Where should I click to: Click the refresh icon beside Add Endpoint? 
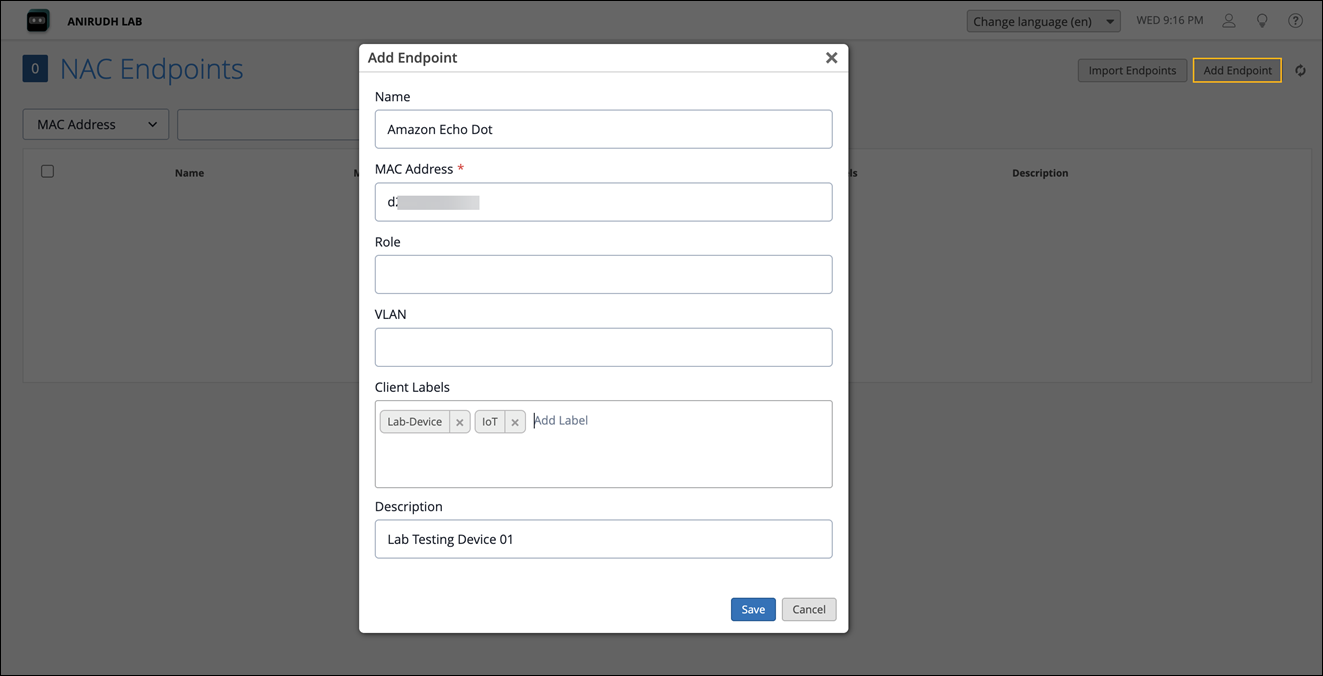coord(1300,71)
